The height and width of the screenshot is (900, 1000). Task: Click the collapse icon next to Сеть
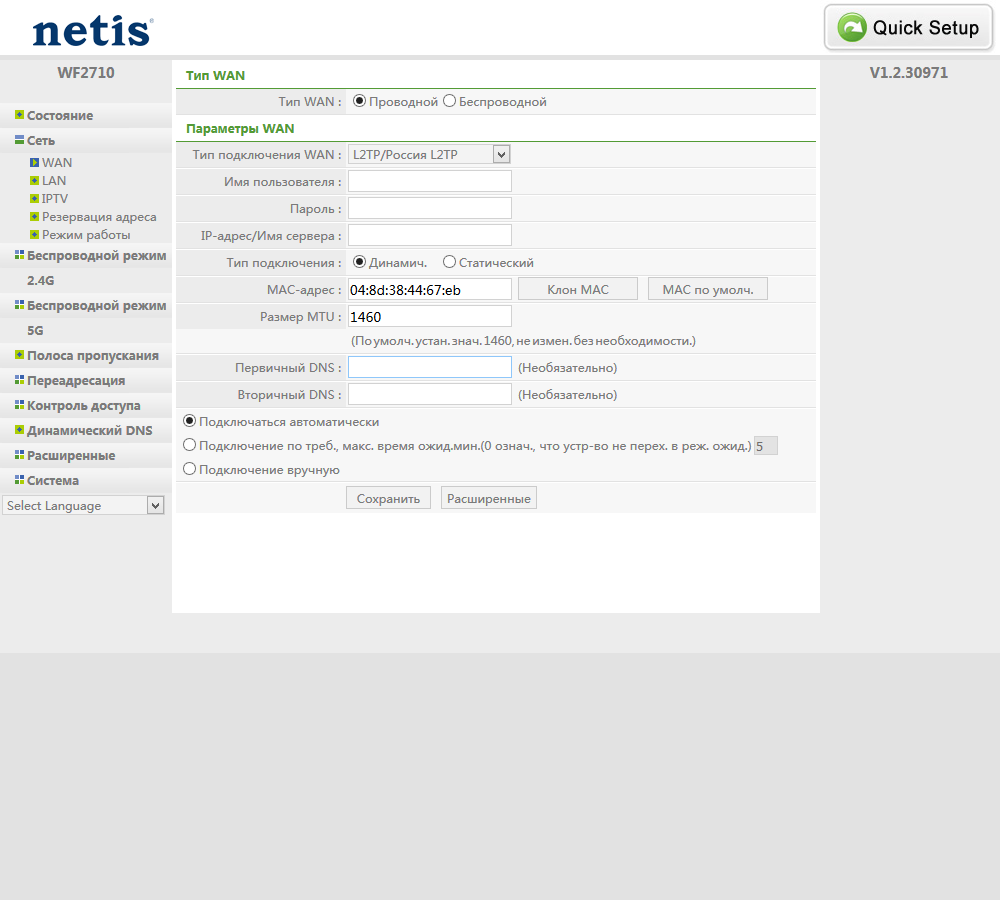[x=19, y=140]
